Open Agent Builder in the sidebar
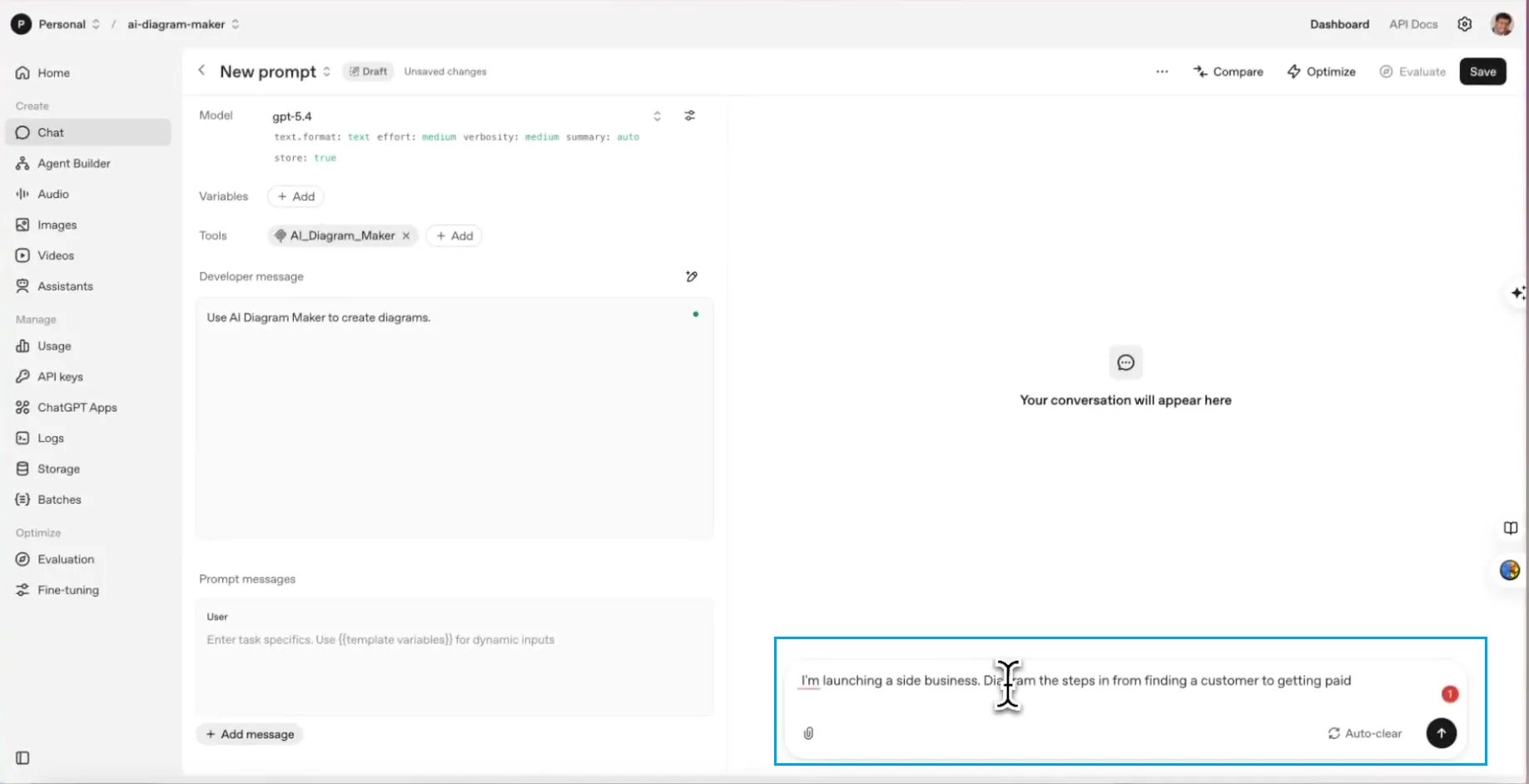The image size is (1529, 784). click(x=73, y=163)
